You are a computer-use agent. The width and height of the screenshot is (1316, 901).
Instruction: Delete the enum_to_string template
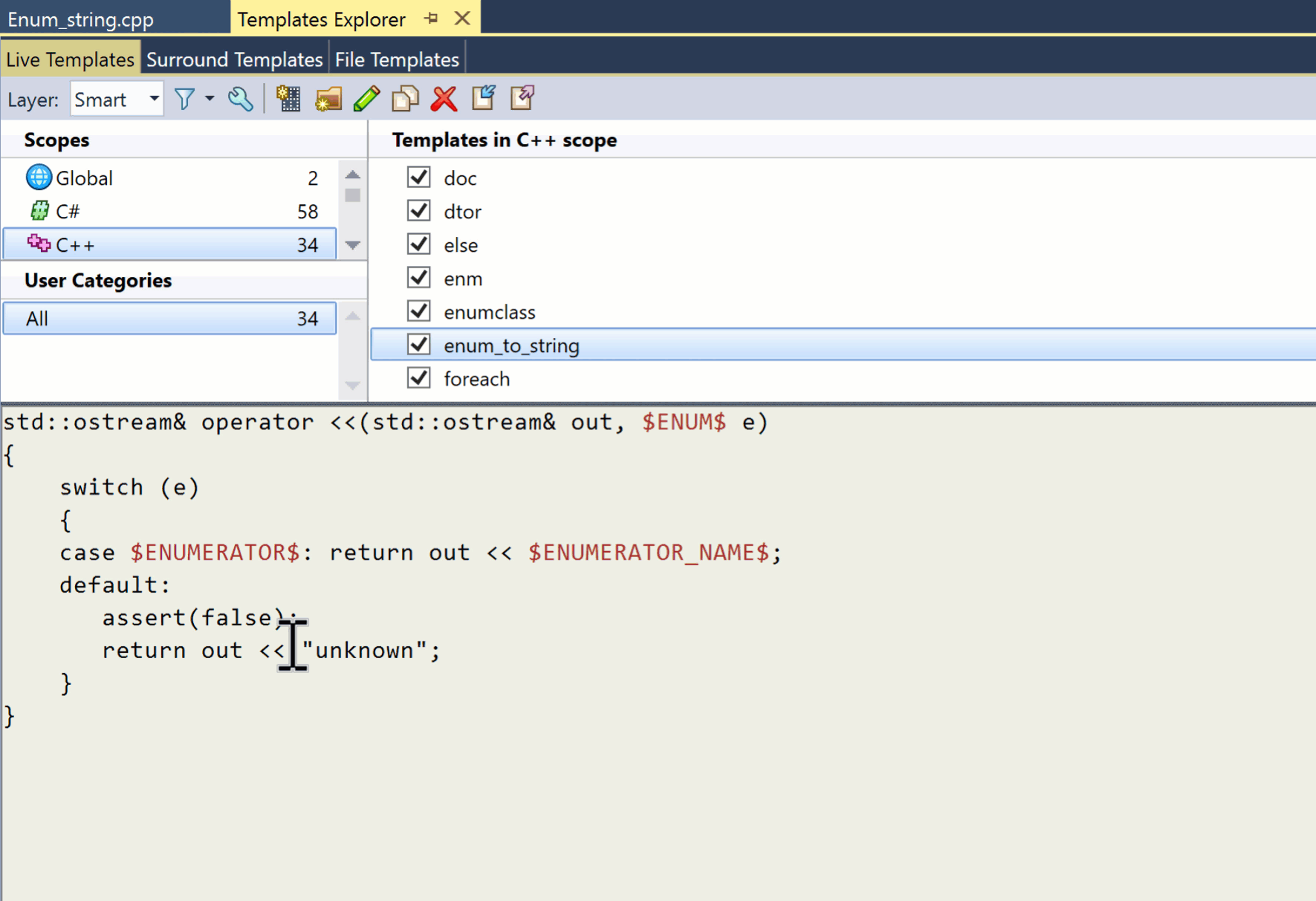coord(444,98)
